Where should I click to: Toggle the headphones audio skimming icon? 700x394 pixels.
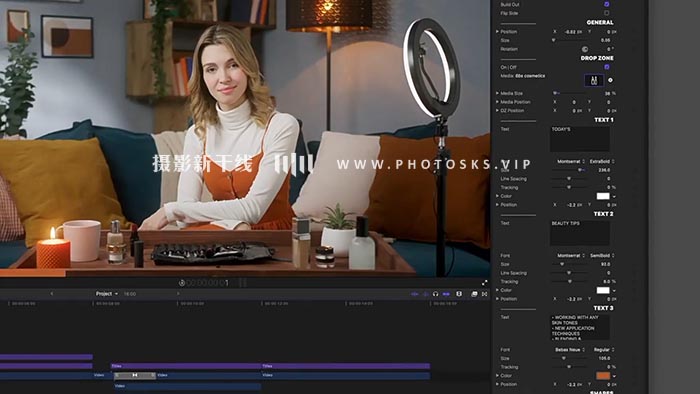tap(435, 294)
